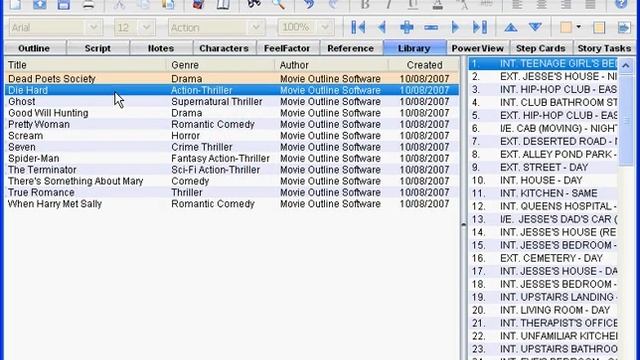
Task: Click the Undo arrow icon
Action: (x=309, y=4)
